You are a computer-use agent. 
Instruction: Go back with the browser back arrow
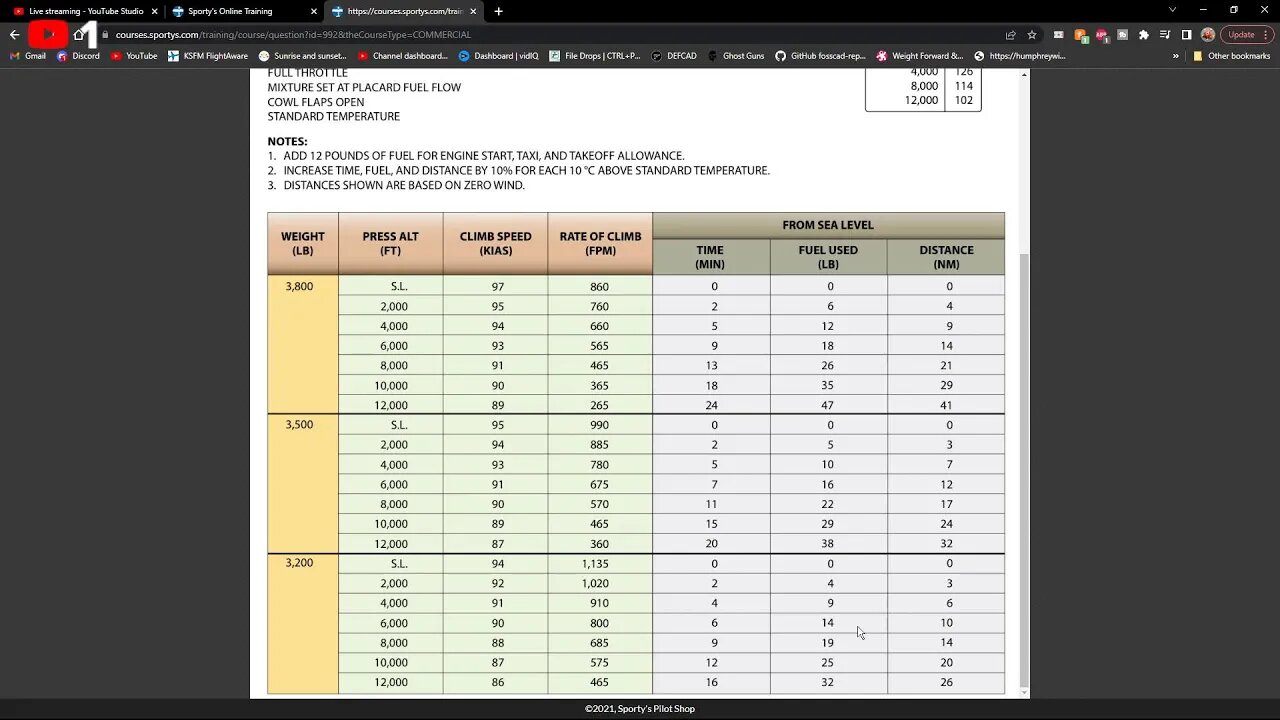14,34
